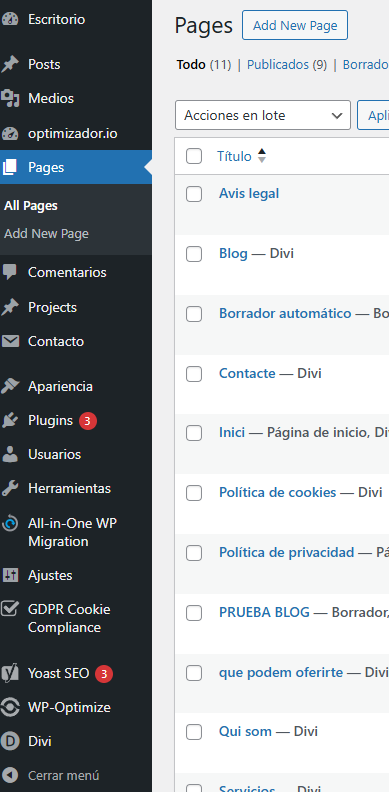Sort pages using the Título sort arrows
Image resolution: width=389 pixels, height=792 pixels.
tap(261, 156)
